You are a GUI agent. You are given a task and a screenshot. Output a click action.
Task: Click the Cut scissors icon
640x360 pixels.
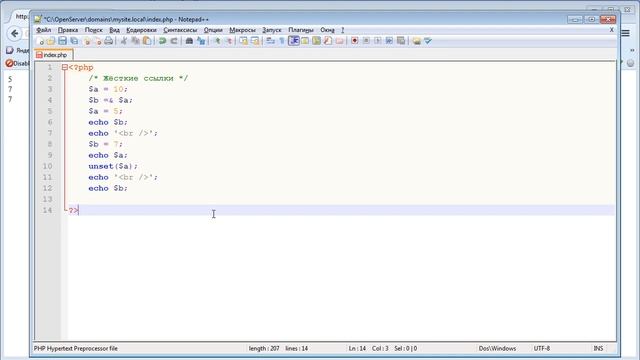124,41
